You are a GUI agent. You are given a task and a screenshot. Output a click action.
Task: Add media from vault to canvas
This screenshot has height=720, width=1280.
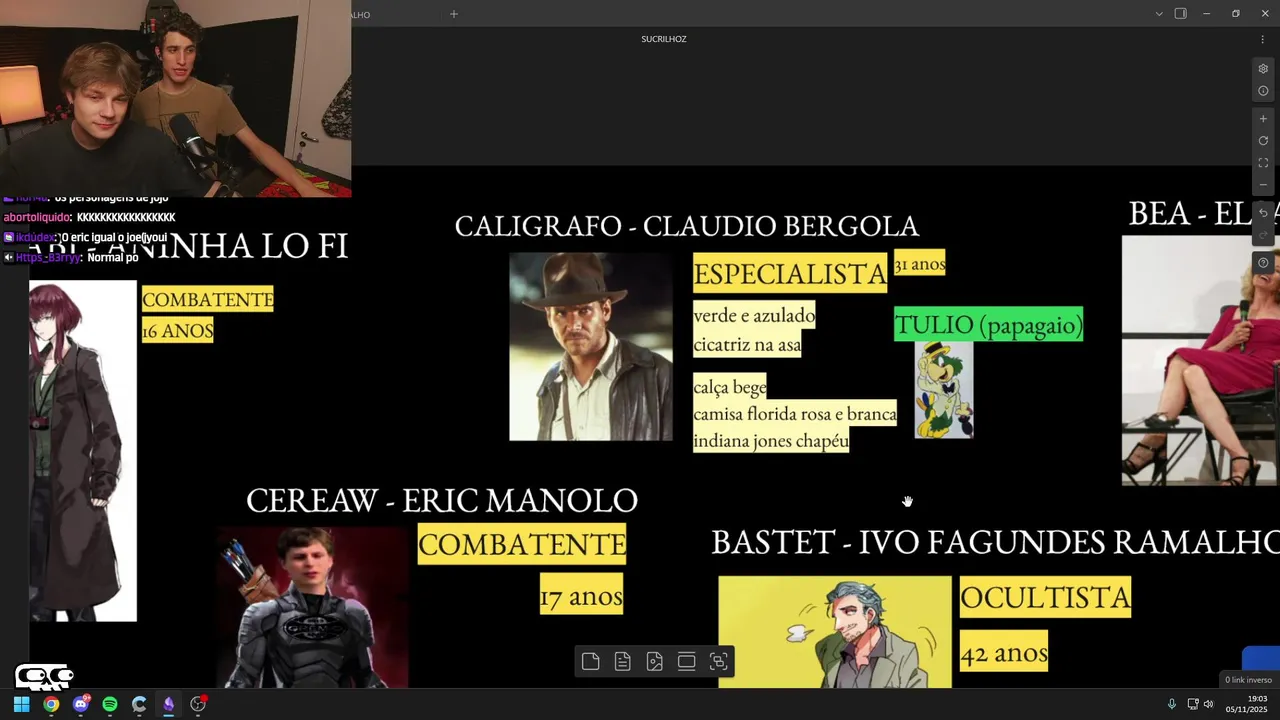[x=655, y=661]
